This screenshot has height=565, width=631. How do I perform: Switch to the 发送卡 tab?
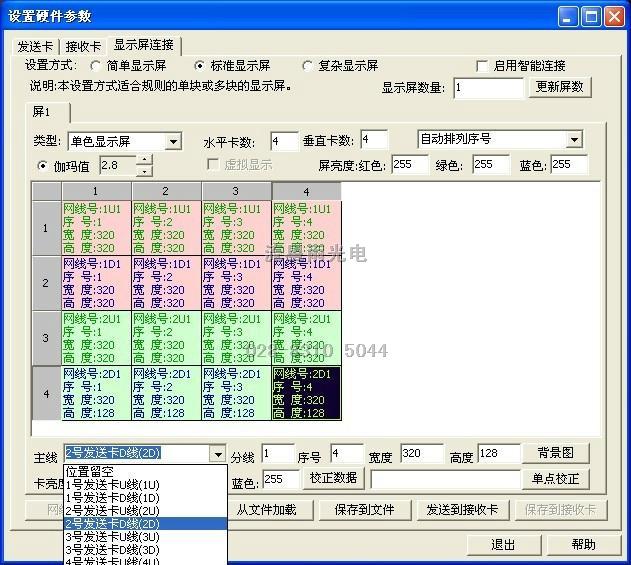[36, 46]
